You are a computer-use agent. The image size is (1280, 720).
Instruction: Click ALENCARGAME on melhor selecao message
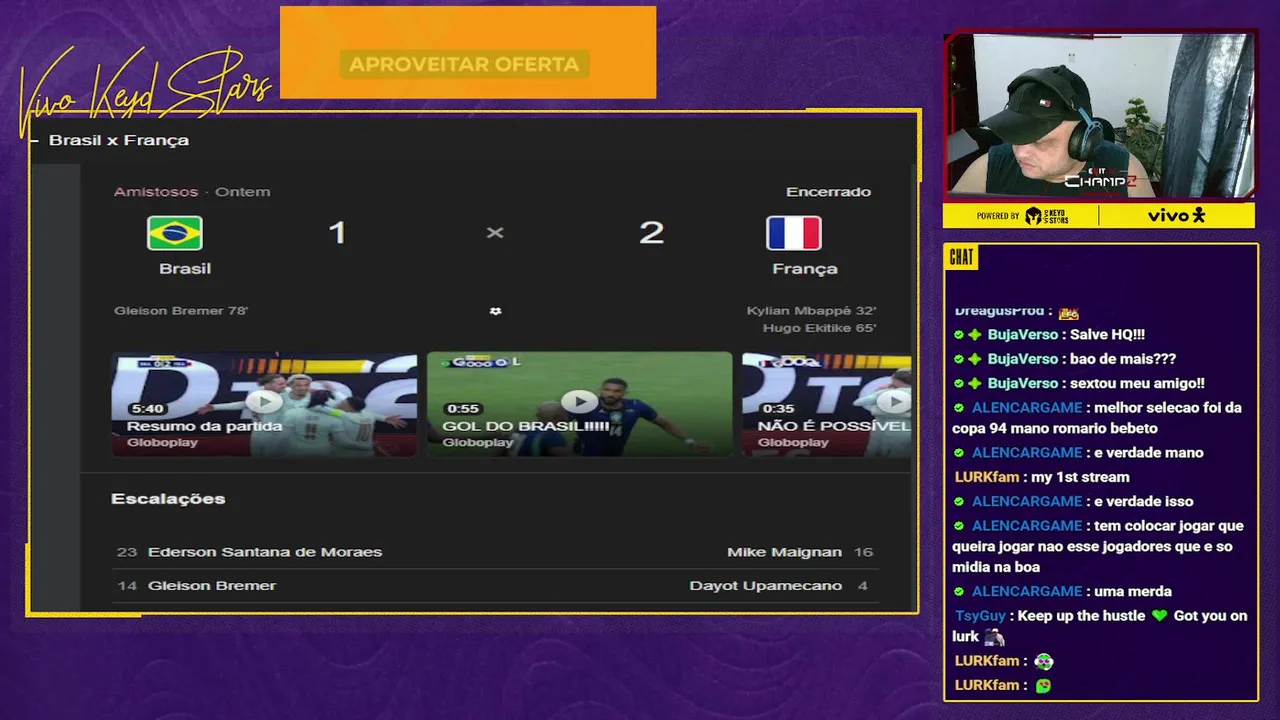(x=1027, y=408)
